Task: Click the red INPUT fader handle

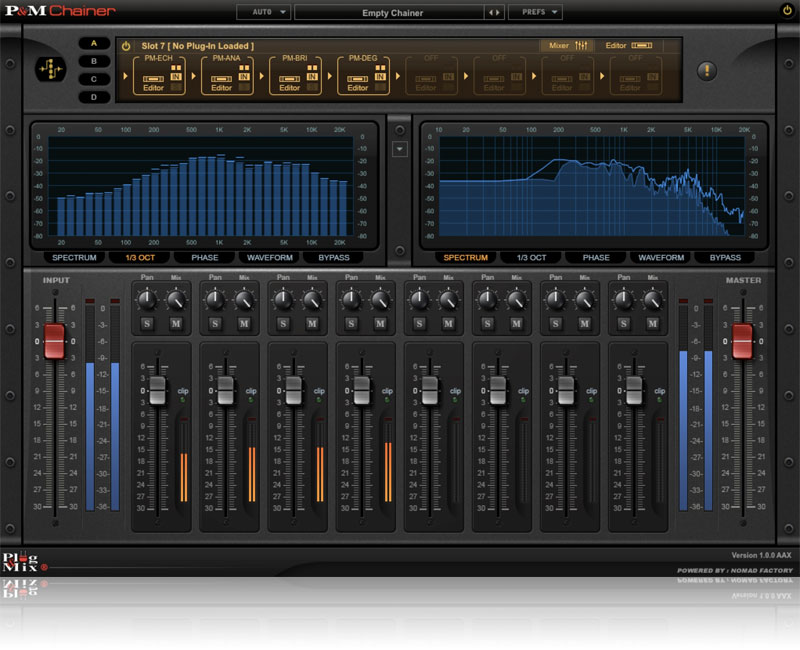Action: click(54, 341)
